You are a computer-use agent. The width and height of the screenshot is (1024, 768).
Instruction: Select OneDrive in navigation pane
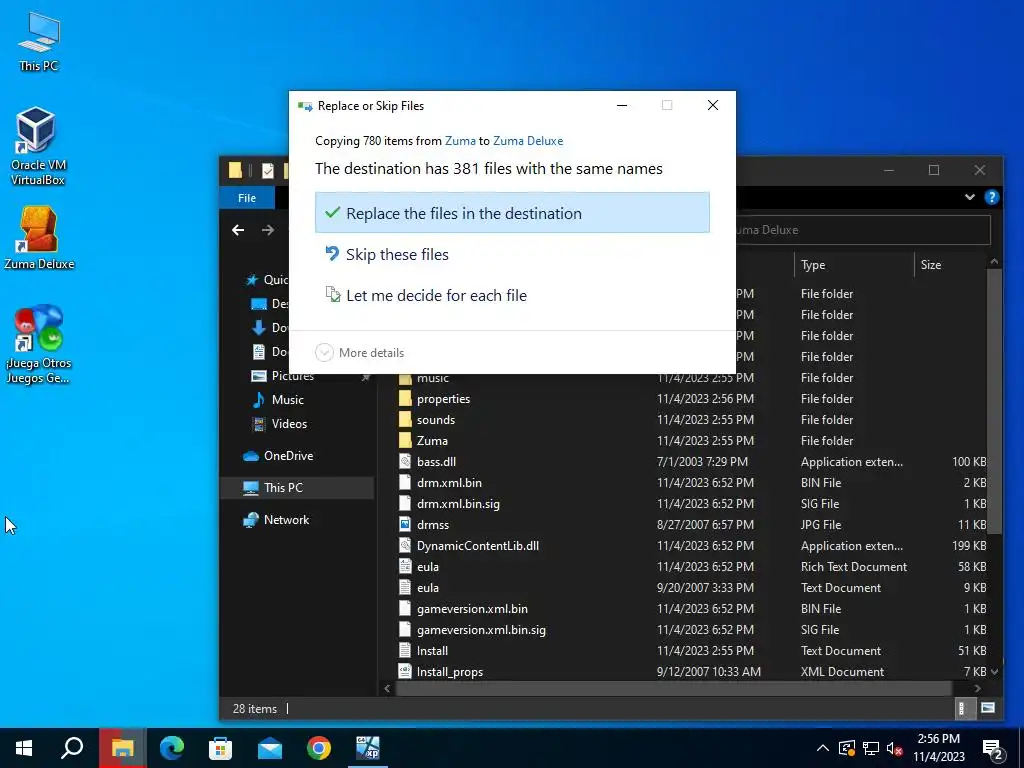(288, 456)
